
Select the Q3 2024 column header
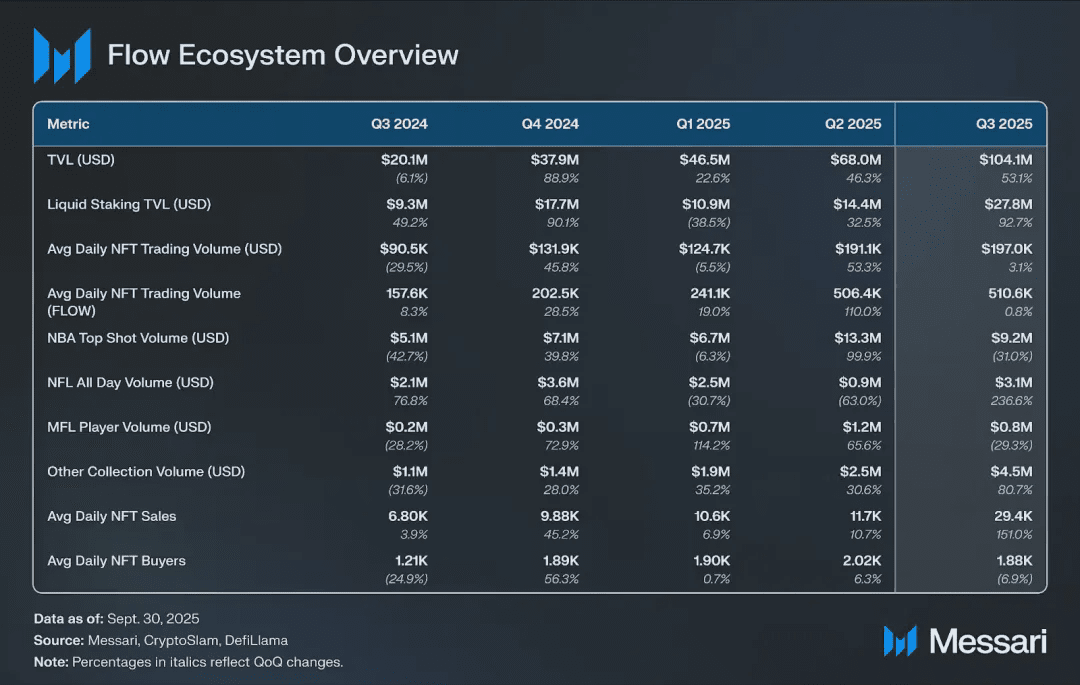coord(399,124)
